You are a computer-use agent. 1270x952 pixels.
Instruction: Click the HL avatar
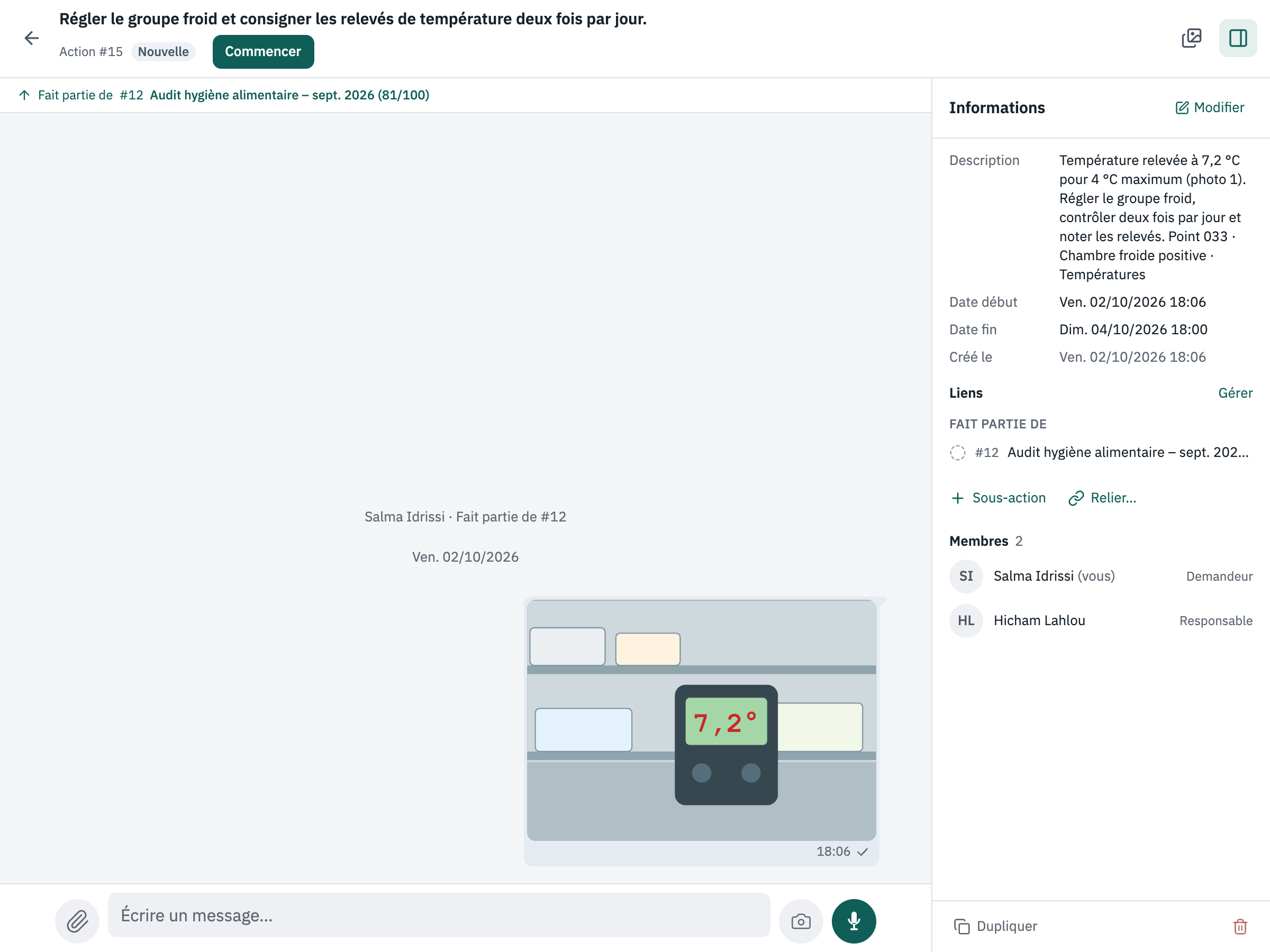click(x=966, y=620)
